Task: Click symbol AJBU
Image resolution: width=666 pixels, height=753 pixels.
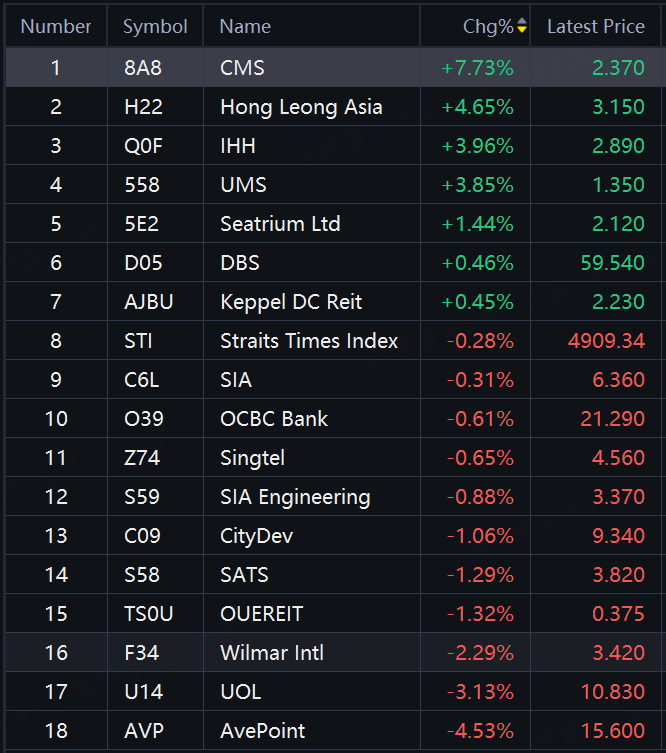Action: [x=148, y=302]
